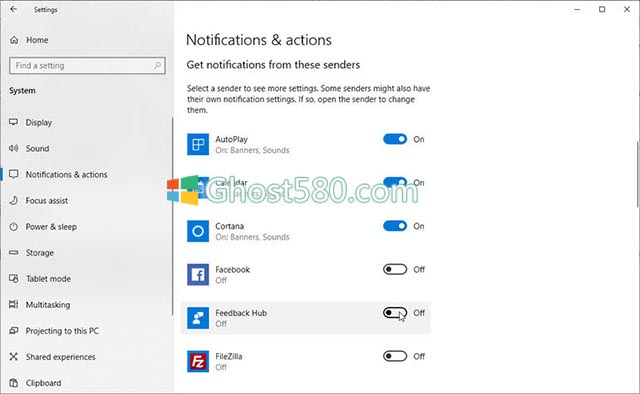Click the 'System' sidebar heading
Screen dimensions: 640x394
click(22, 91)
